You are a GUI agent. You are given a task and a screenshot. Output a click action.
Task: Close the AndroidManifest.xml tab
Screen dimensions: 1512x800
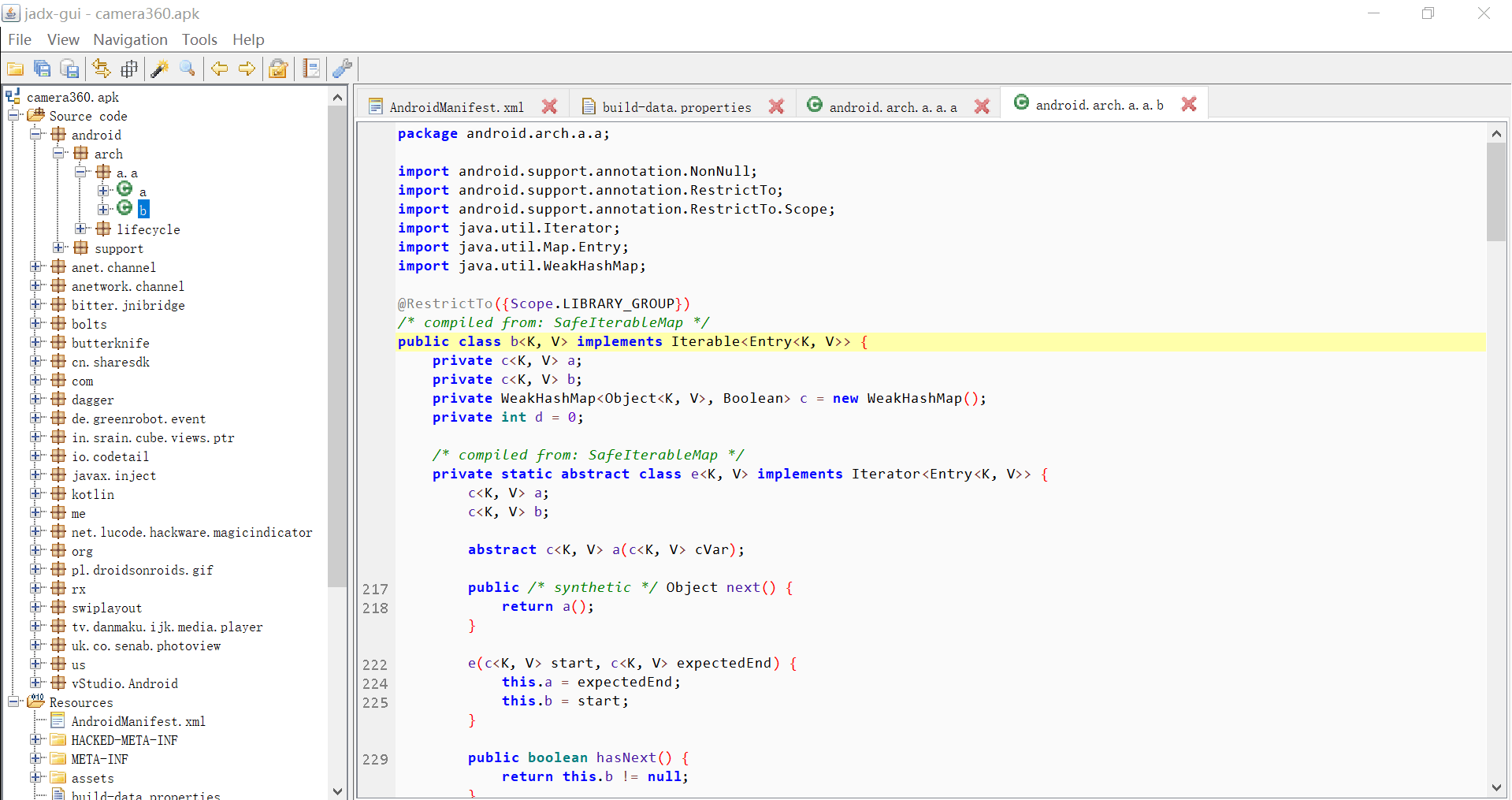tap(550, 106)
